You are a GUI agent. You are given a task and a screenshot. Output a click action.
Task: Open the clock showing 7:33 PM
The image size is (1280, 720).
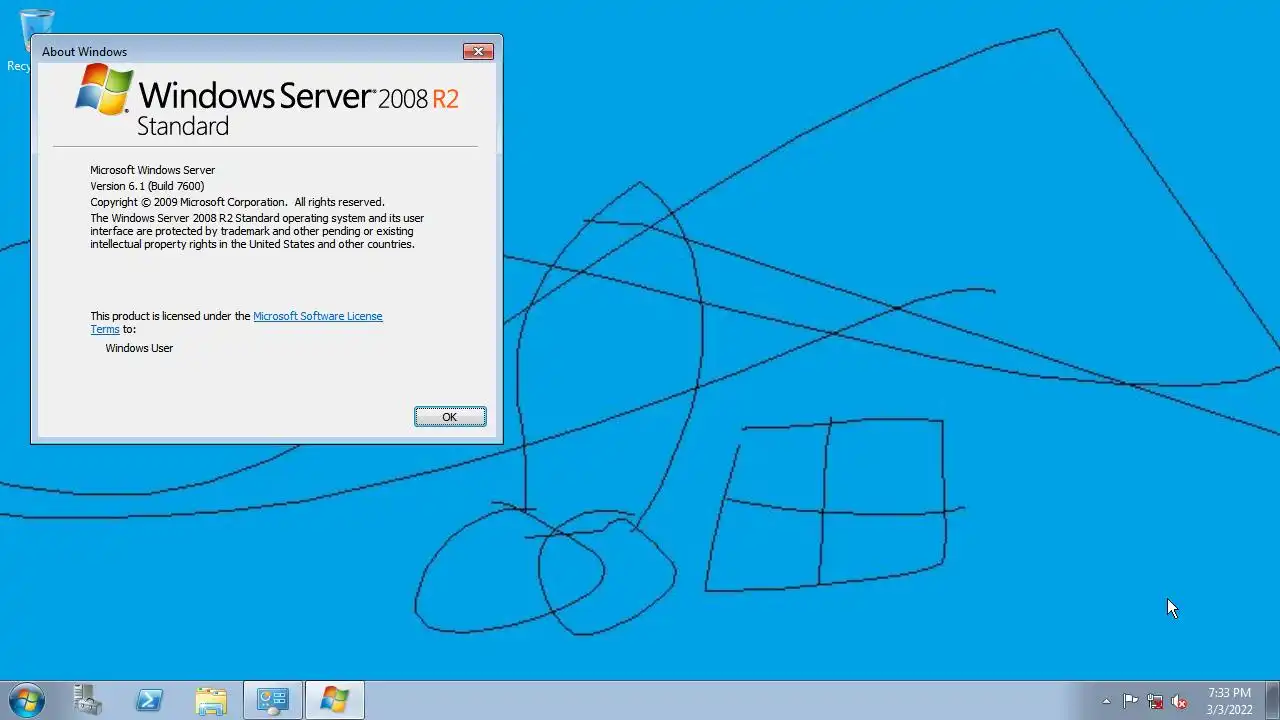(x=1229, y=700)
